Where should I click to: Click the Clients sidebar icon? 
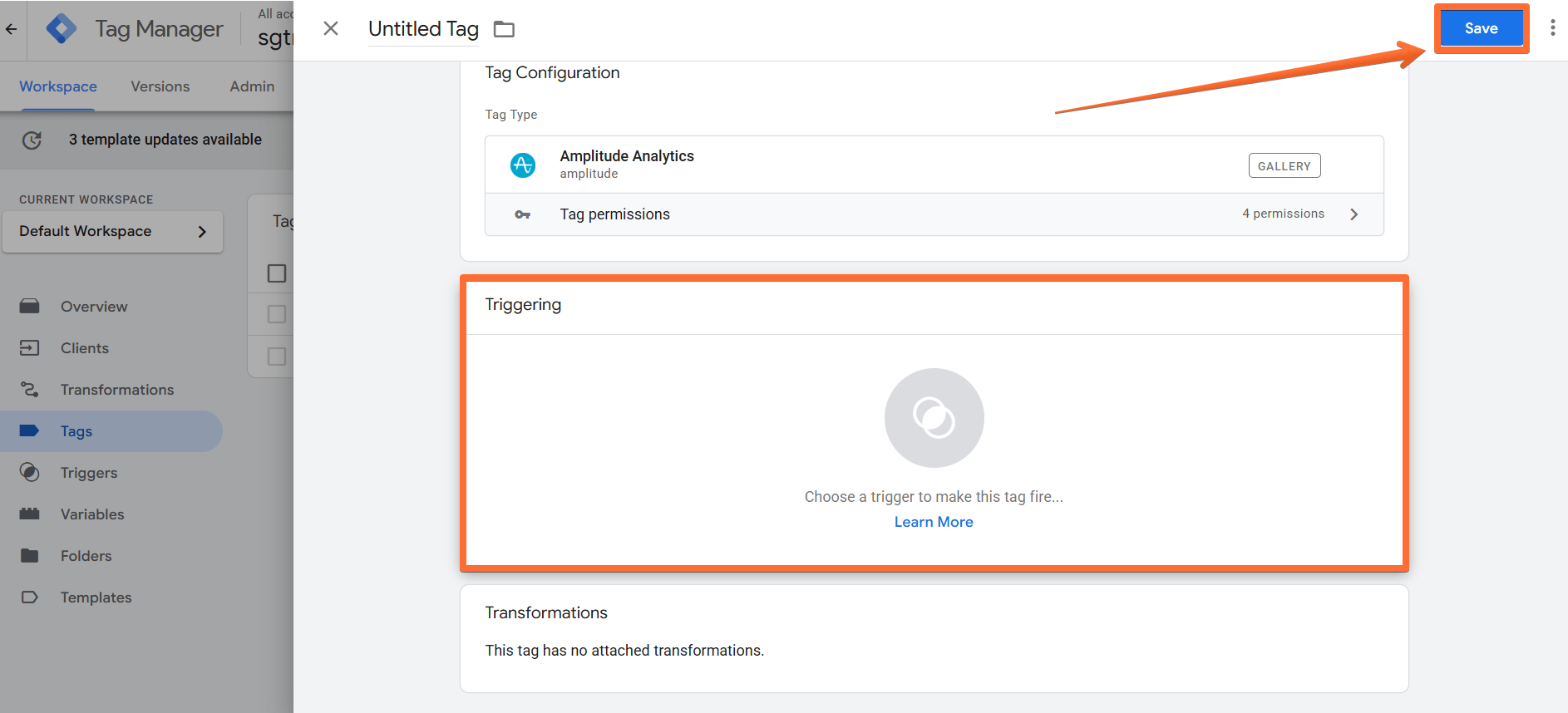30,348
